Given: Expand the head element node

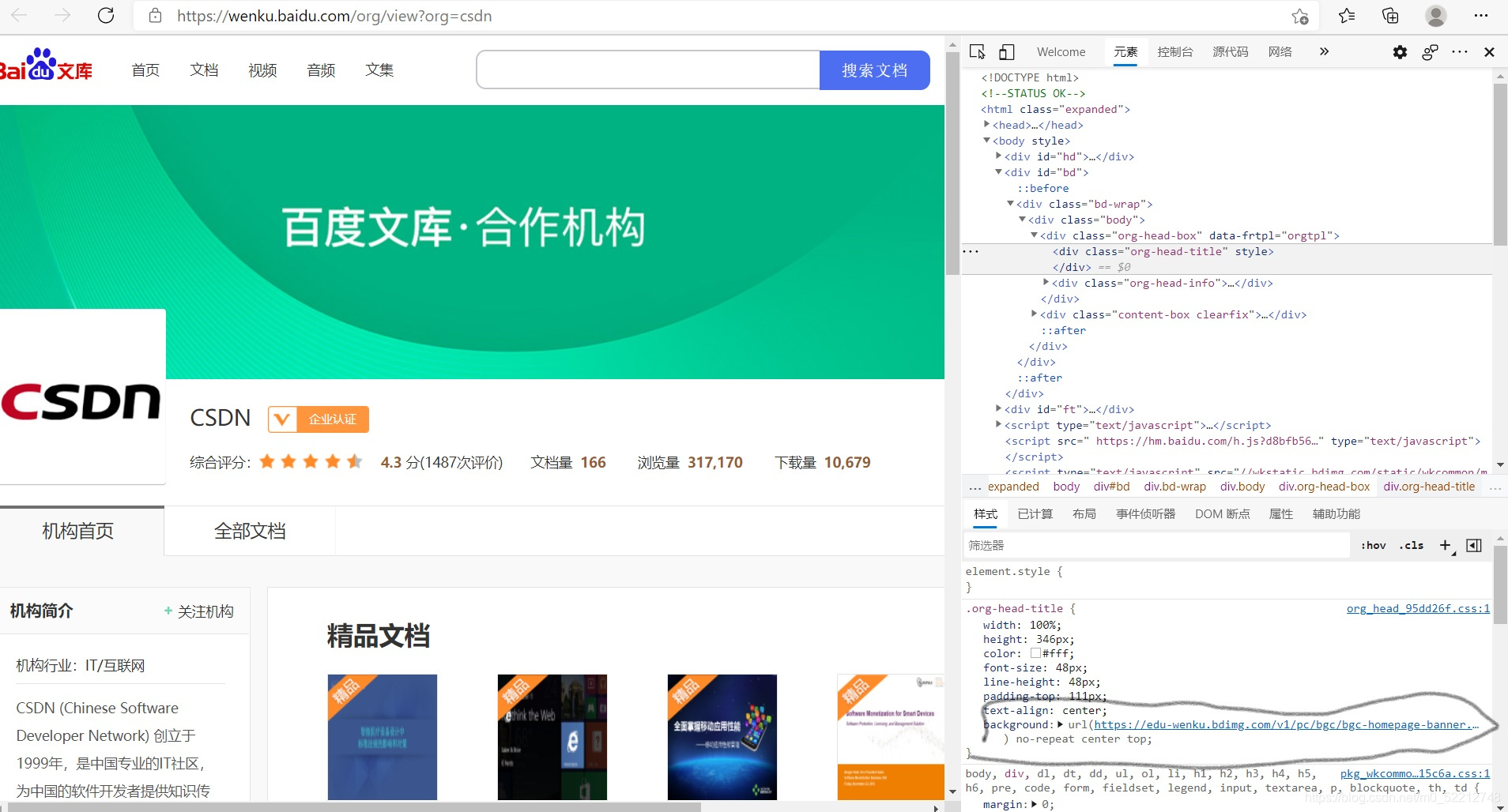Looking at the screenshot, I should click(986, 124).
